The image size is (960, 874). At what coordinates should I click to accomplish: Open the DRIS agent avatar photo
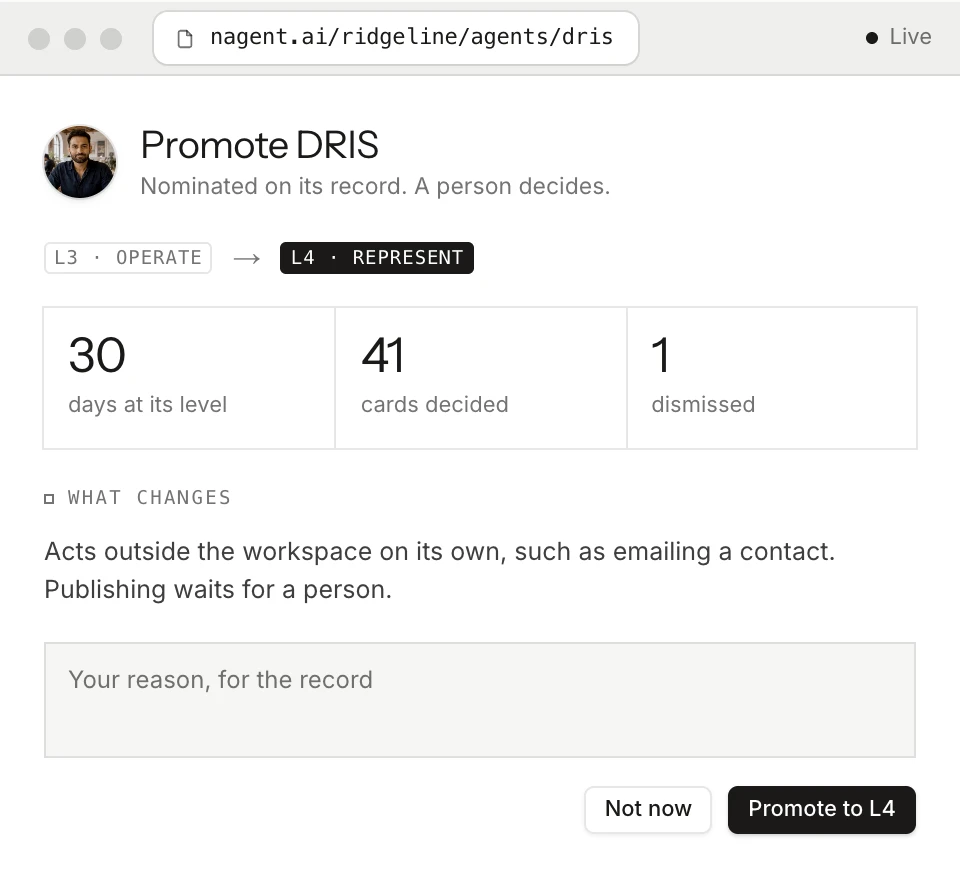[80, 162]
